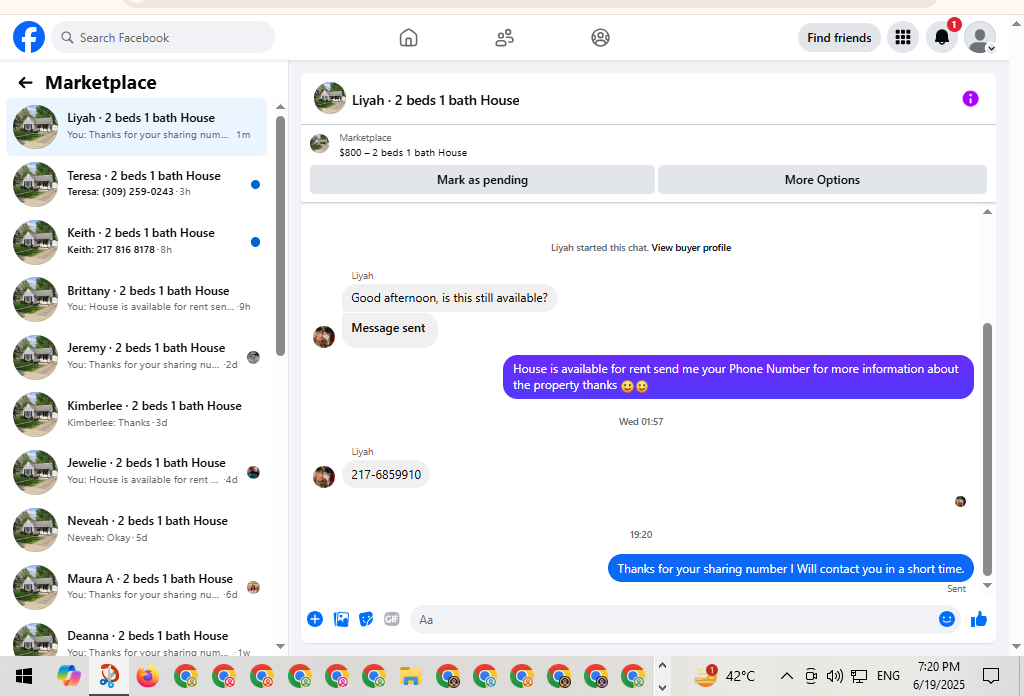Open the Snipping tool taskbar icon

[109, 676]
